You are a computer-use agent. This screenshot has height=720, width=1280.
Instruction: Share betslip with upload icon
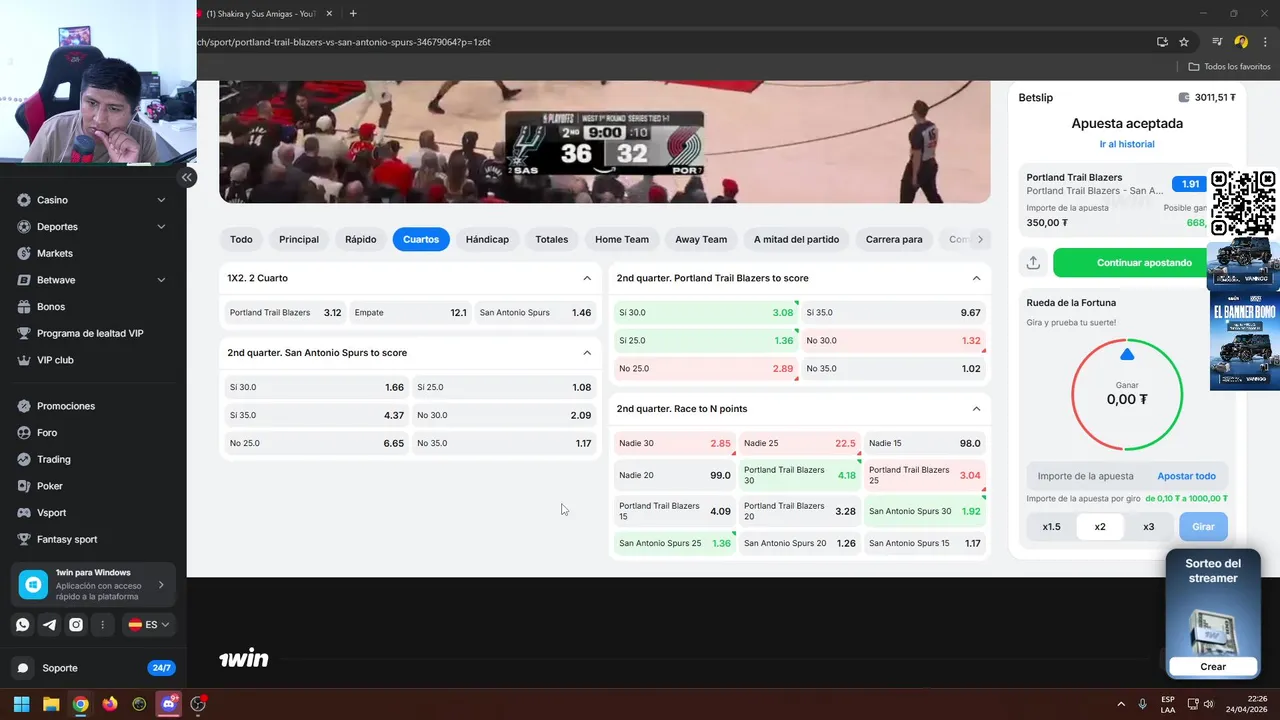tap(1033, 263)
